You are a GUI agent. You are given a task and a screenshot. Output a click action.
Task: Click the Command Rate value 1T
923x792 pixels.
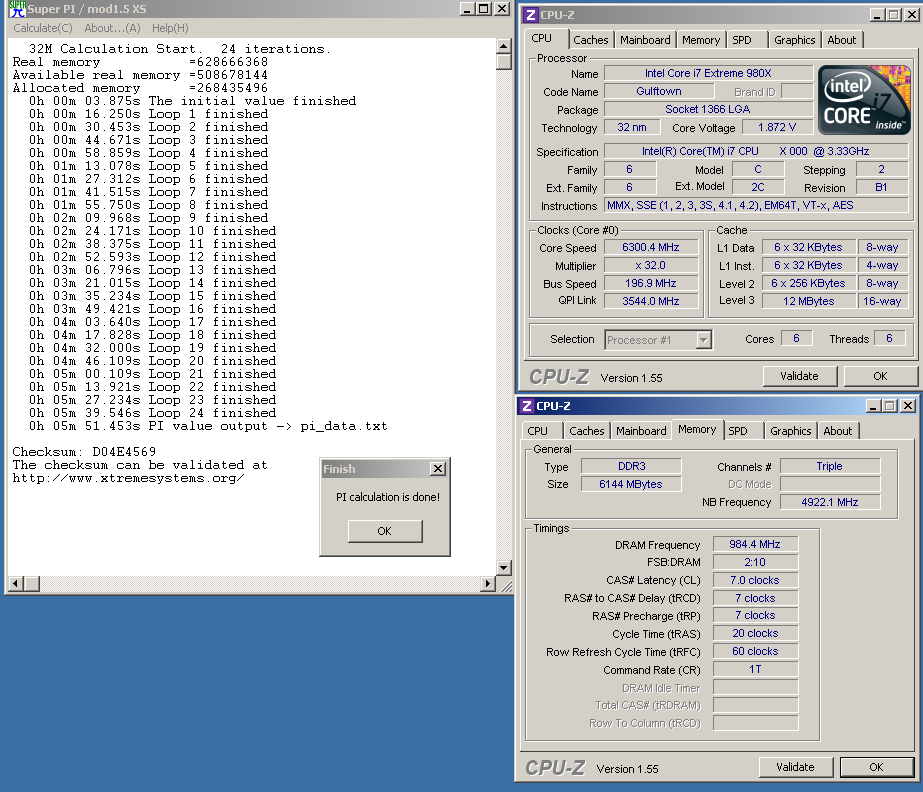(755, 670)
